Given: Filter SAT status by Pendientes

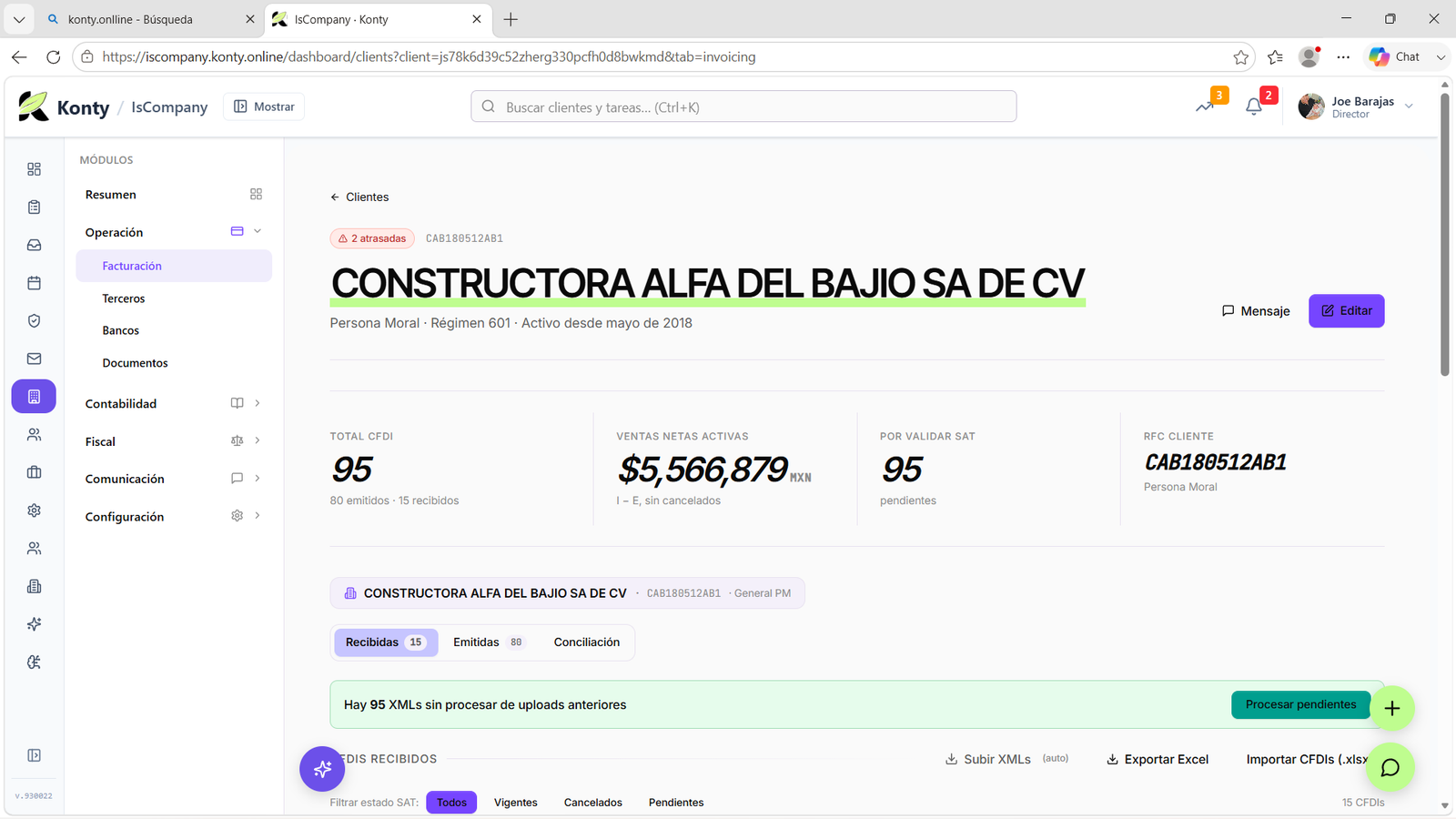Looking at the screenshot, I should click(676, 803).
